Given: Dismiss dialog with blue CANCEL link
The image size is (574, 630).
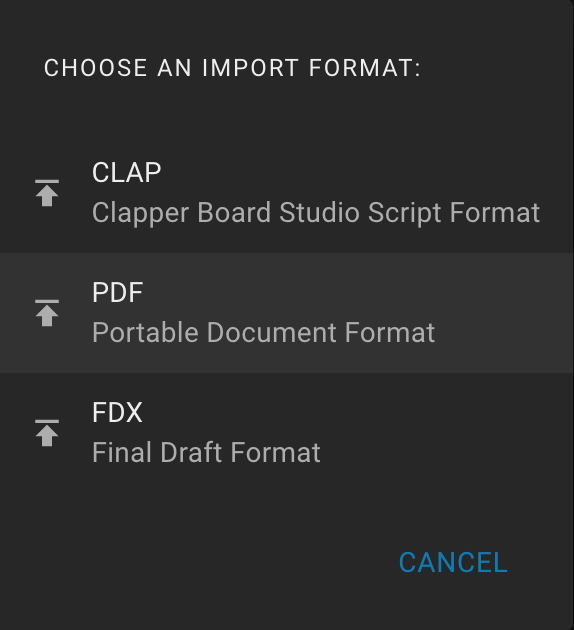Looking at the screenshot, I should (453, 562).
